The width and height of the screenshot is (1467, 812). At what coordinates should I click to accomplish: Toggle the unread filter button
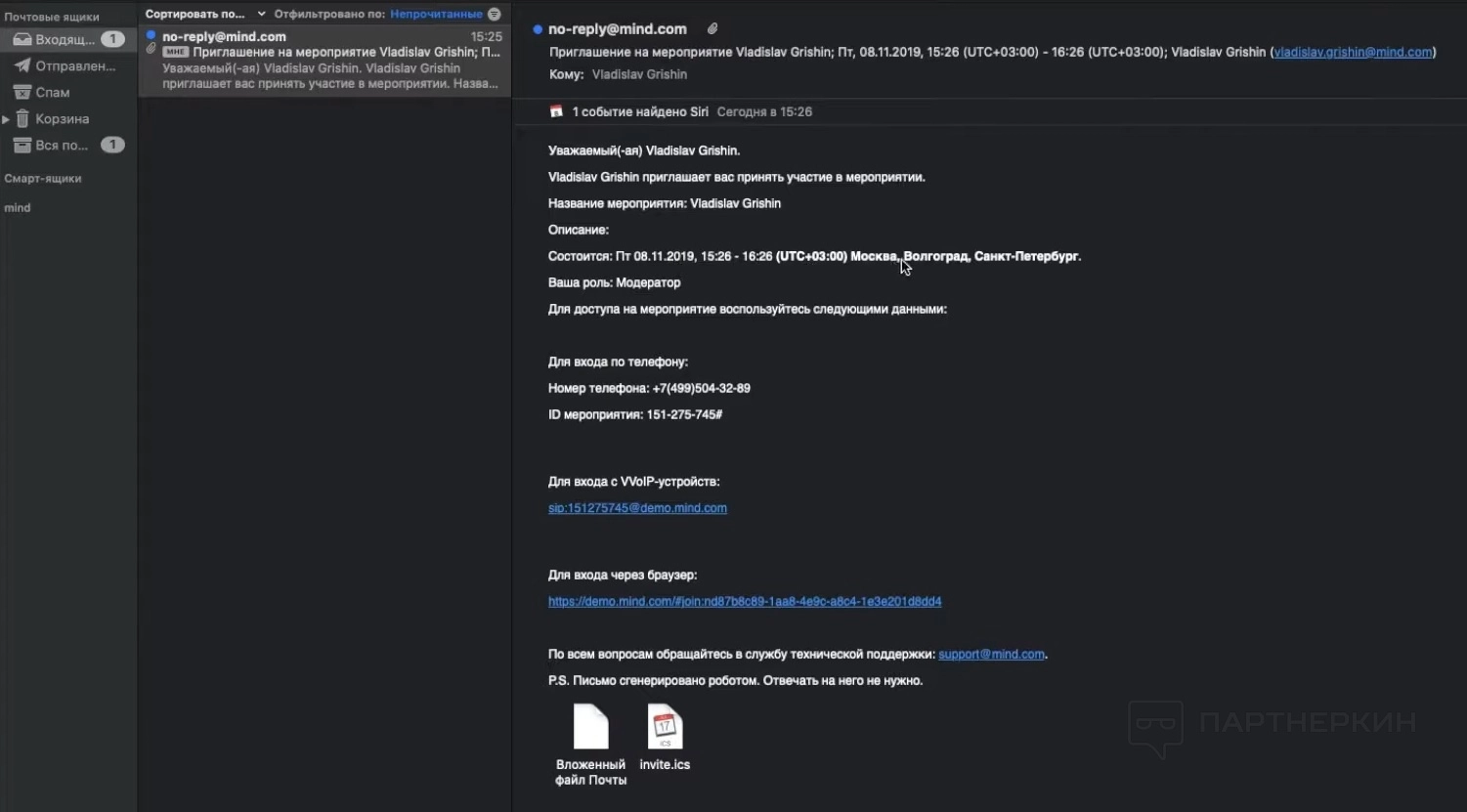[495, 15]
